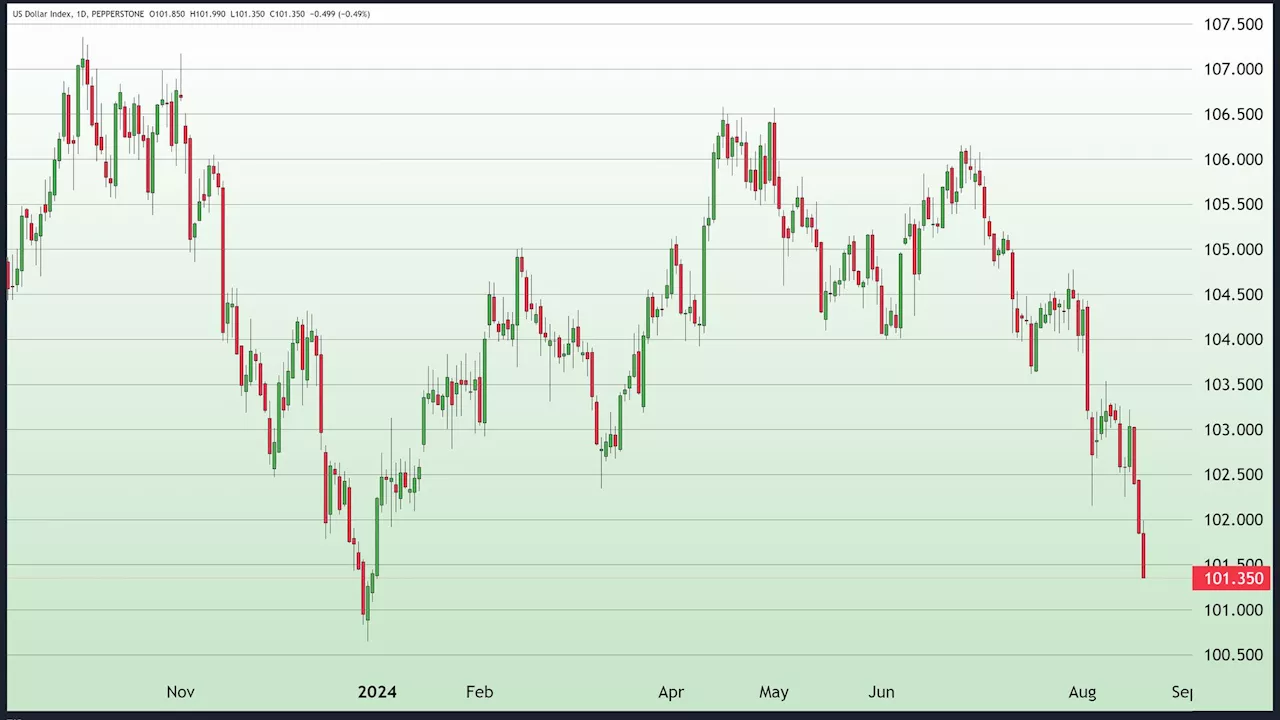Click the −0.499 (−0.49%) change value
Viewport: 1280px width, 720px height.
[x=340, y=14]
